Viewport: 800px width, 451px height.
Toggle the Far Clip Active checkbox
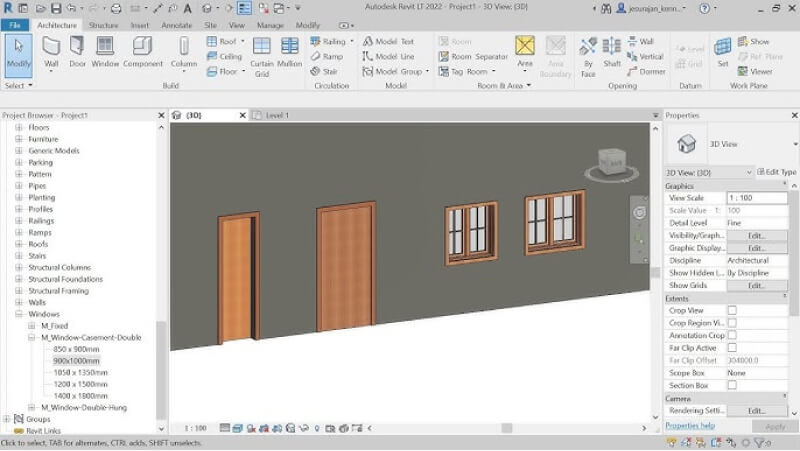click(x=732, y=348)
